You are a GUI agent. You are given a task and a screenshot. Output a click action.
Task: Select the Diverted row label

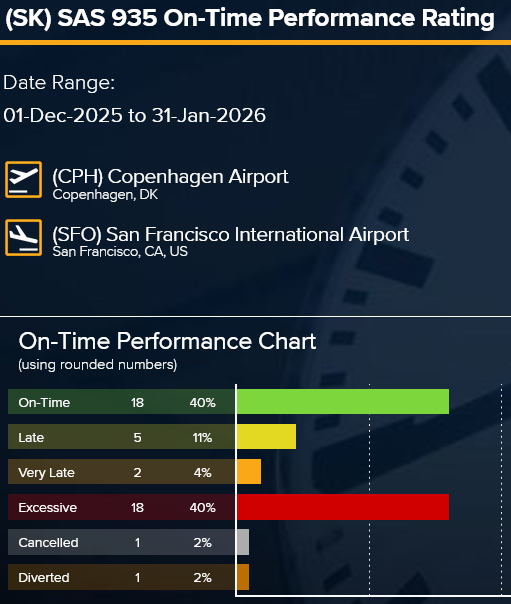point(44,578)
